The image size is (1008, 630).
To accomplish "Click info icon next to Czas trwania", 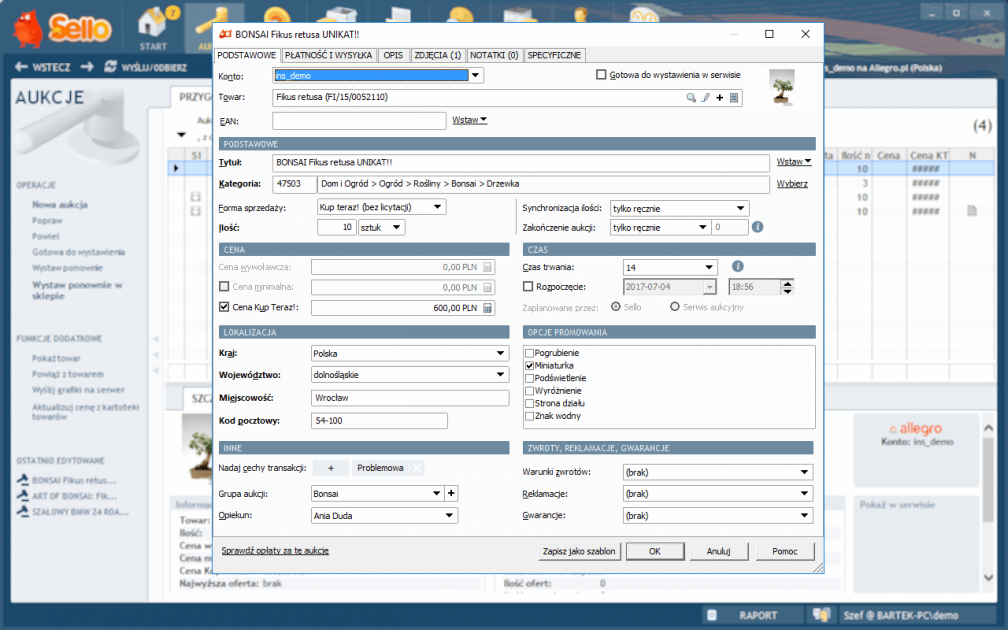I will [738, 267].
